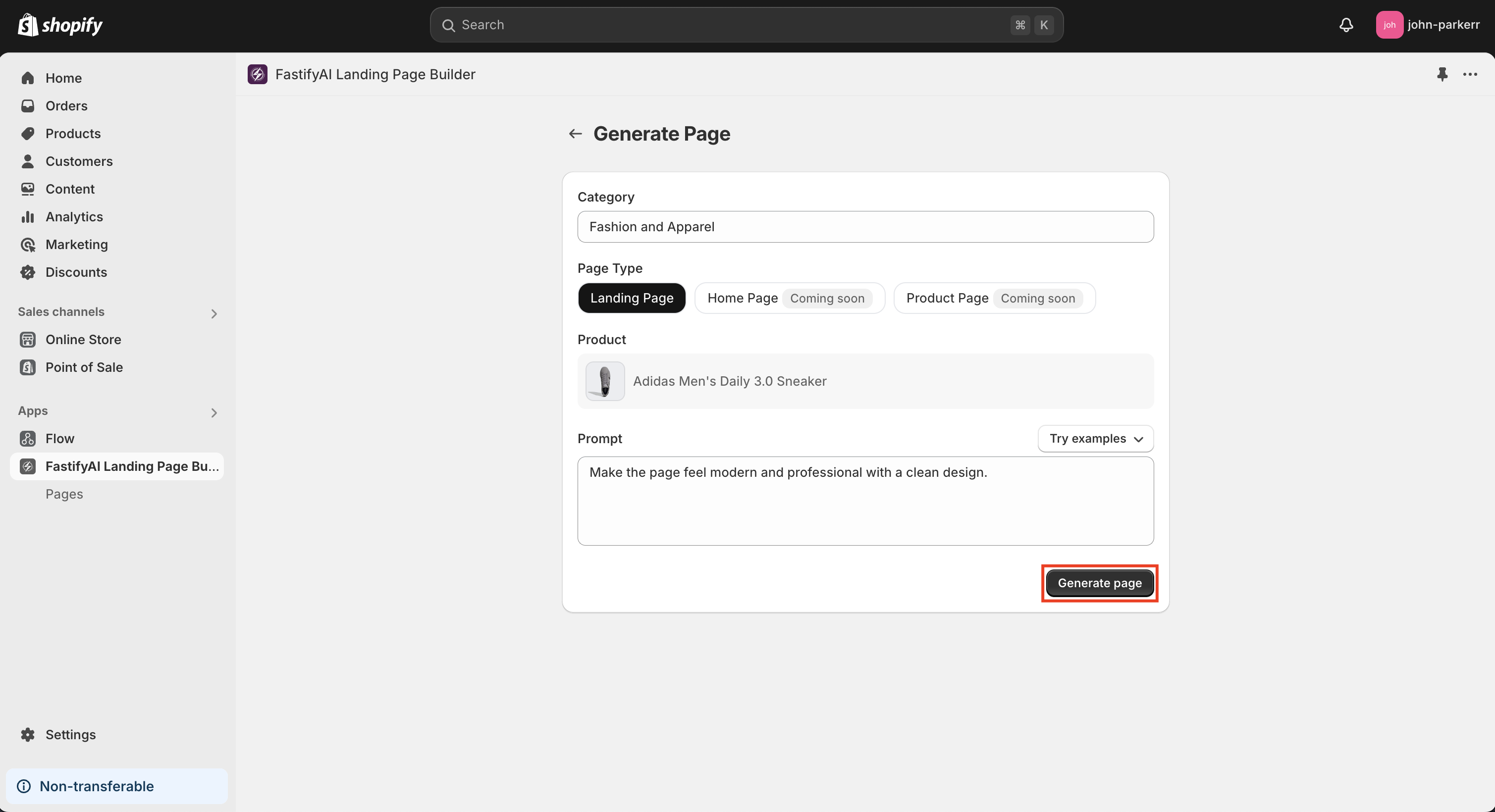The height and width of the screenshot is (812, 1495).
Task: Open the Flow app label
Action: point(60,439)
